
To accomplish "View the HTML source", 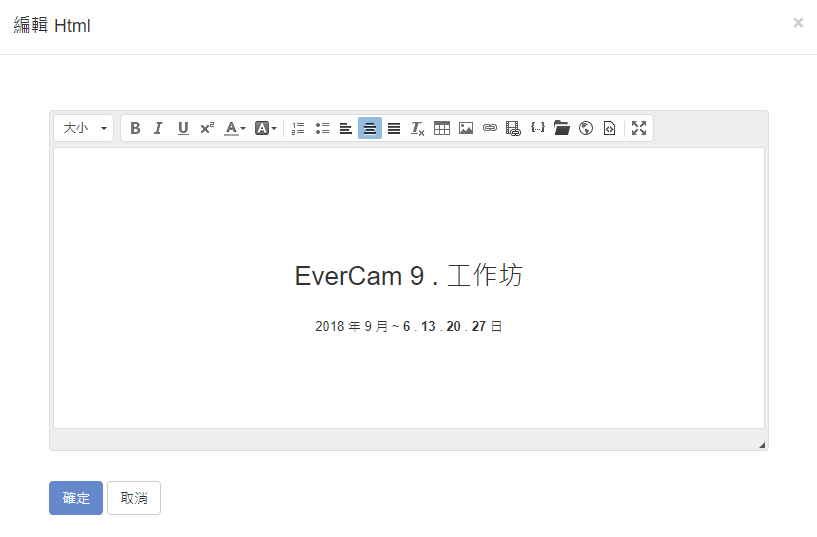I will (x=609, y=128).
